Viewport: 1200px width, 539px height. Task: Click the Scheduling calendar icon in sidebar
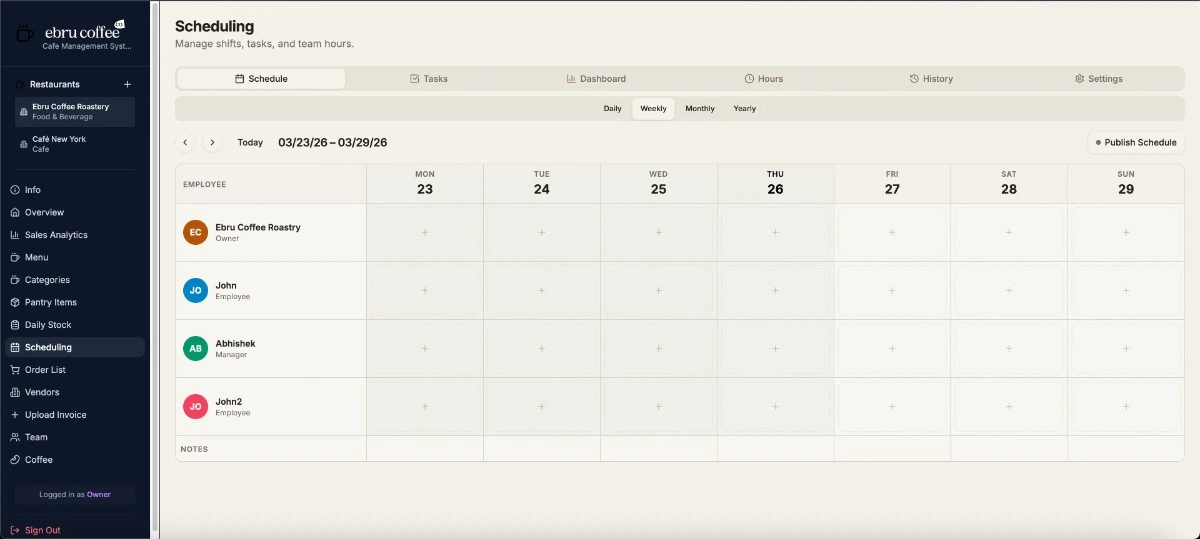click(15, 347)
